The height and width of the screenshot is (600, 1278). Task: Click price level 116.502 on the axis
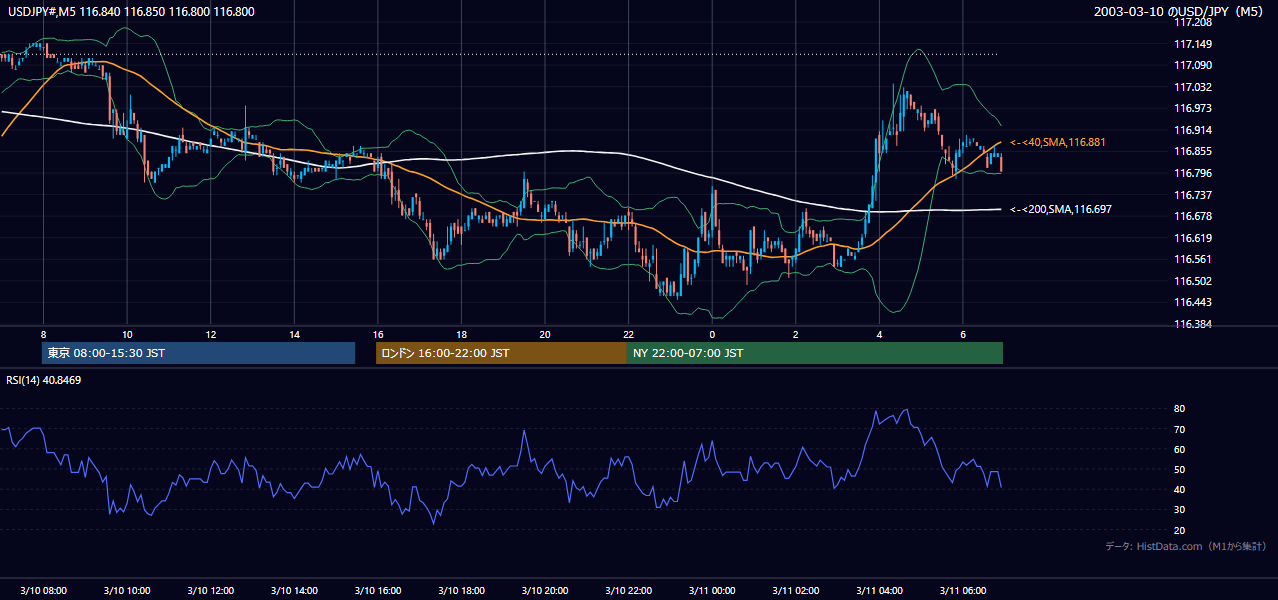coord(1192,281)
